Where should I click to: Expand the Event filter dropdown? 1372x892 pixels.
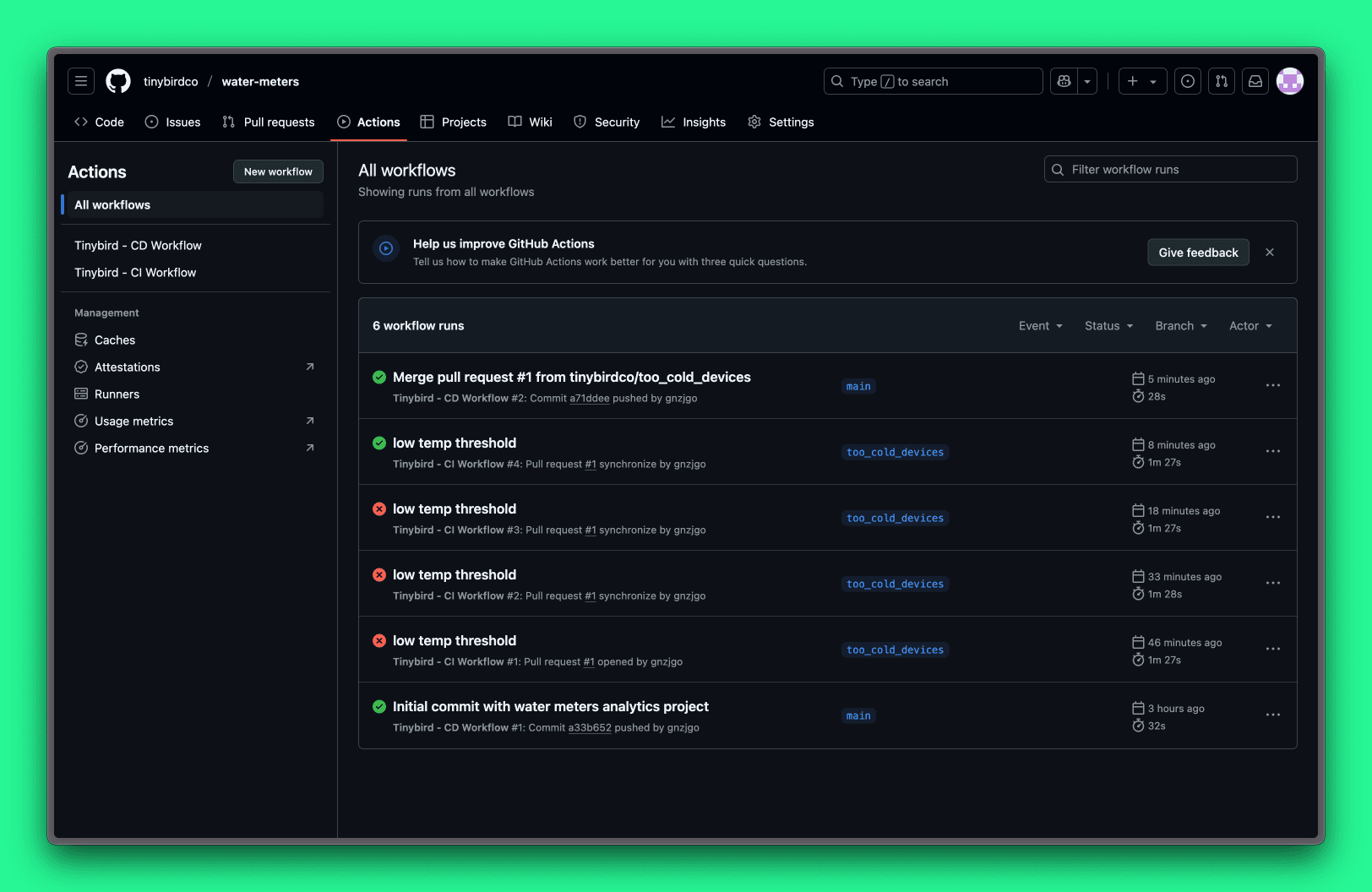1040,326
